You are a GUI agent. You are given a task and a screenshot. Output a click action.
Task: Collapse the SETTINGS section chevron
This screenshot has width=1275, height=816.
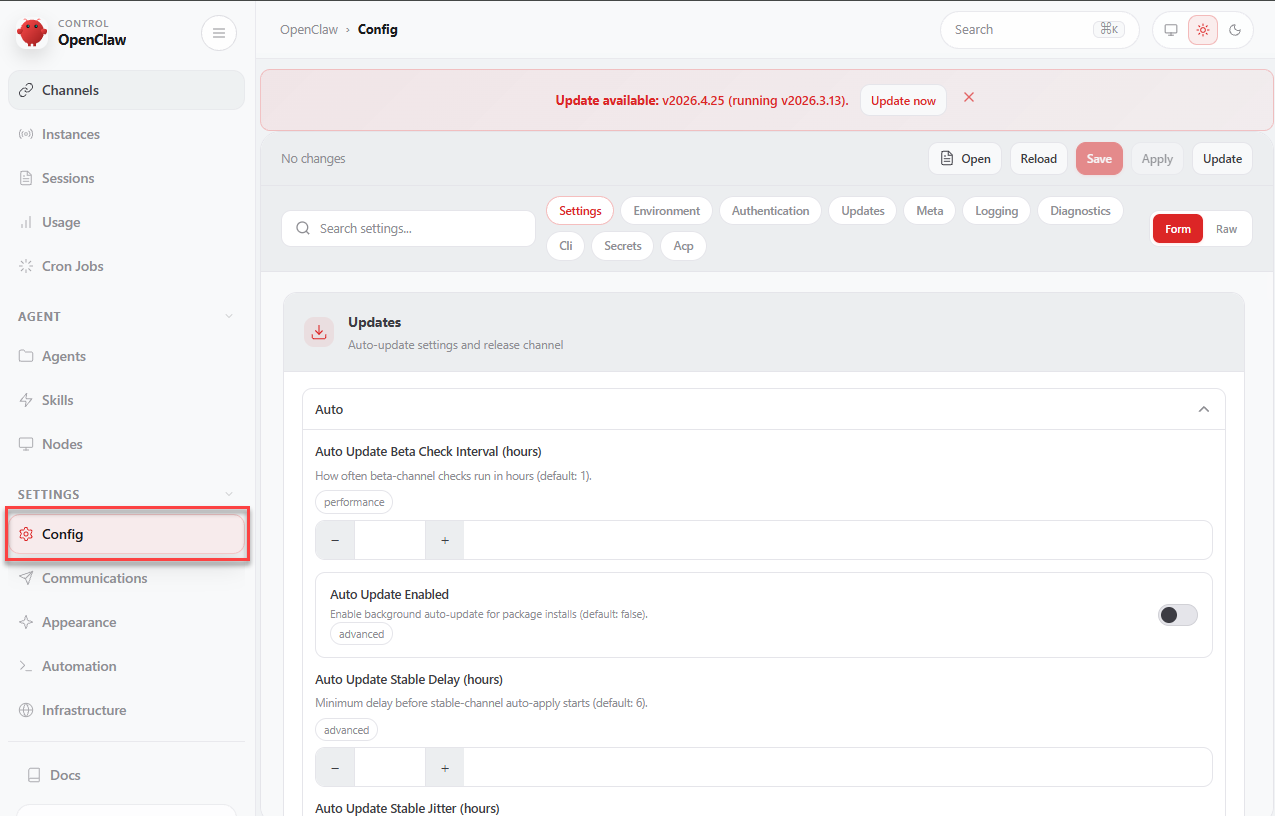(229, 494)
